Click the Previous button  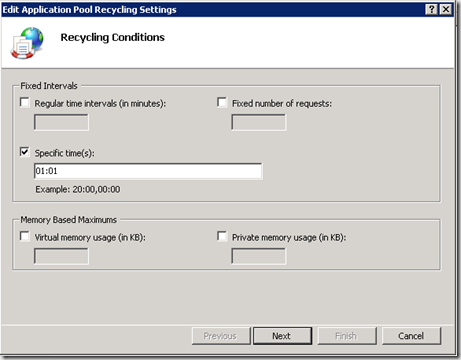click(x=221, y=336)
